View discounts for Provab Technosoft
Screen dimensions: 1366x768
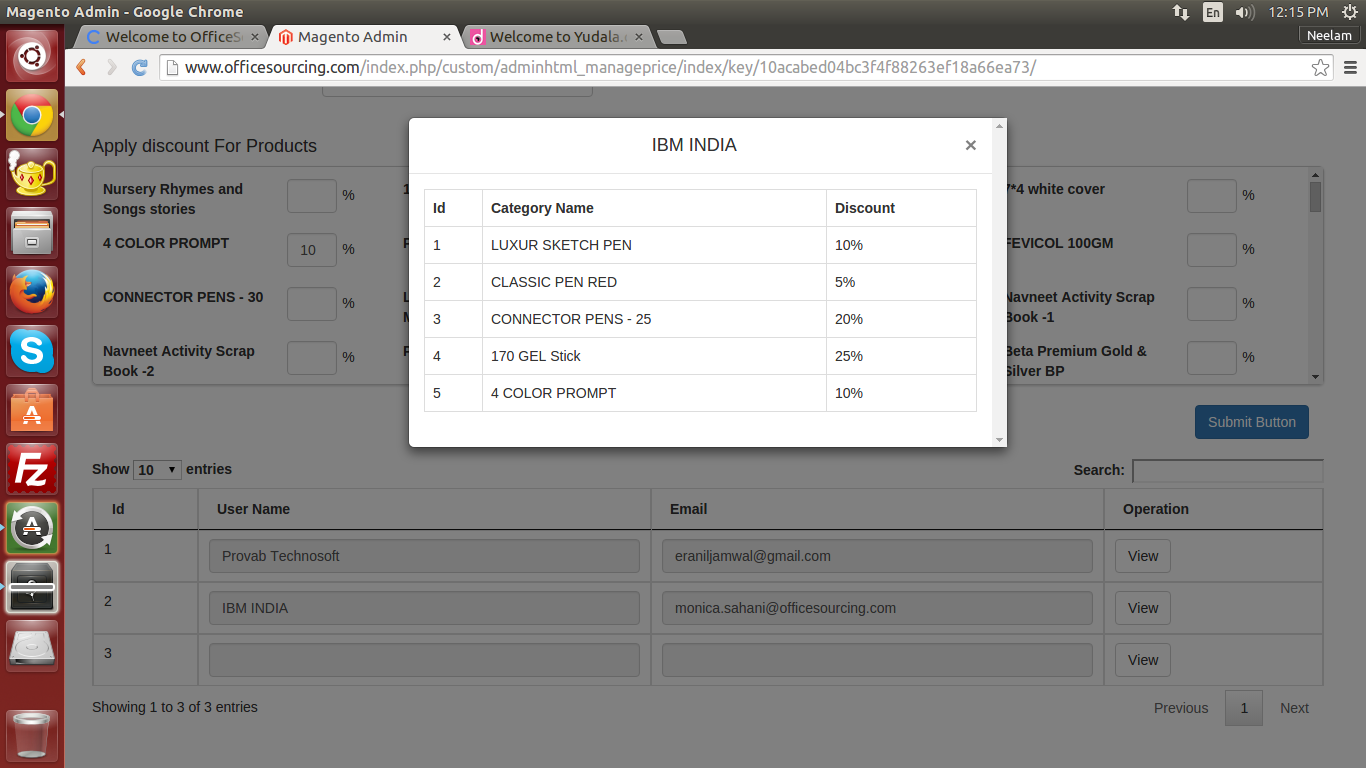pyautogui.click(x=1143, y=556)
